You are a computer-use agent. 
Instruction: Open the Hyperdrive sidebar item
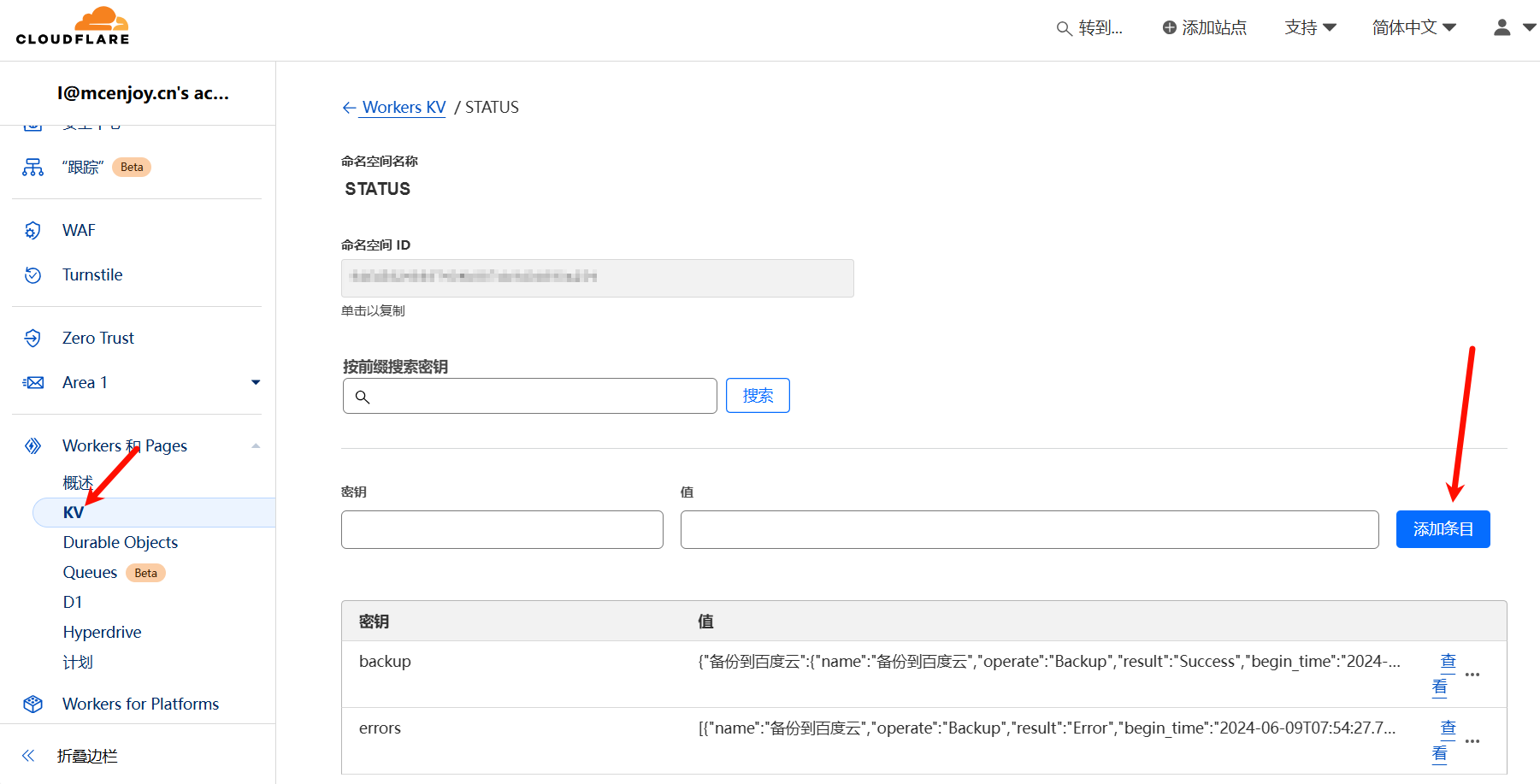tap(102, 633)
